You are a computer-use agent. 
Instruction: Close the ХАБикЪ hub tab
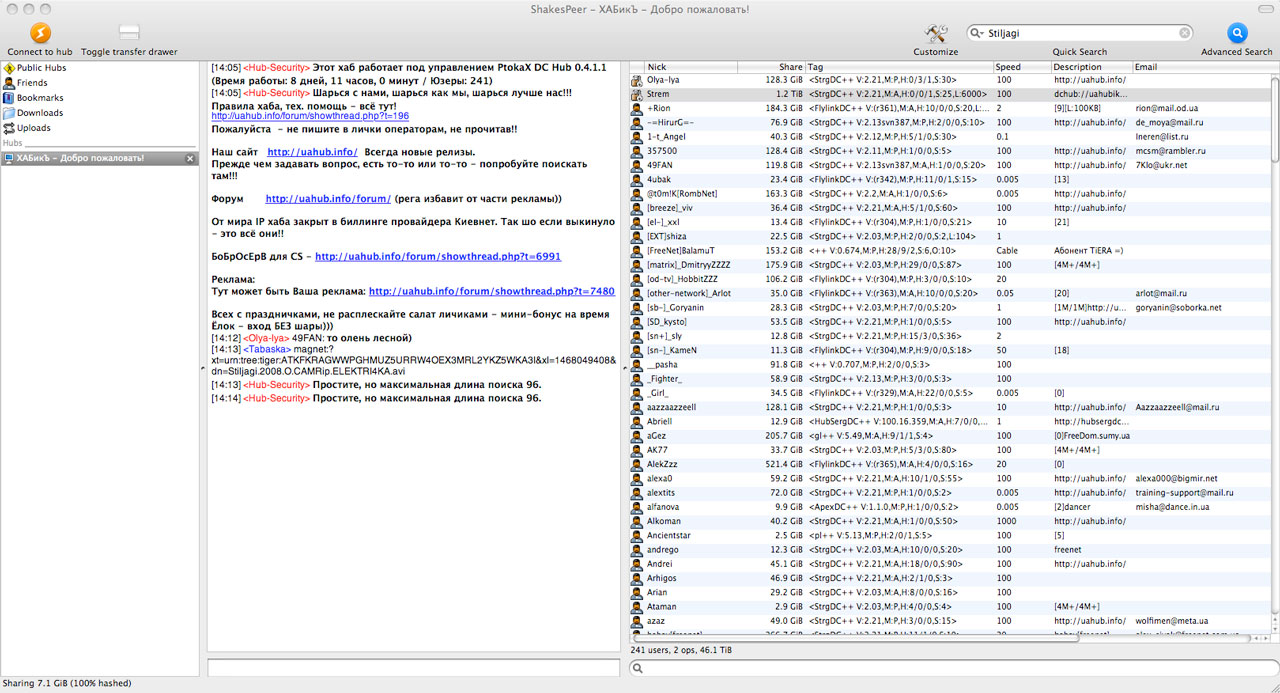[x=190, y=158]
